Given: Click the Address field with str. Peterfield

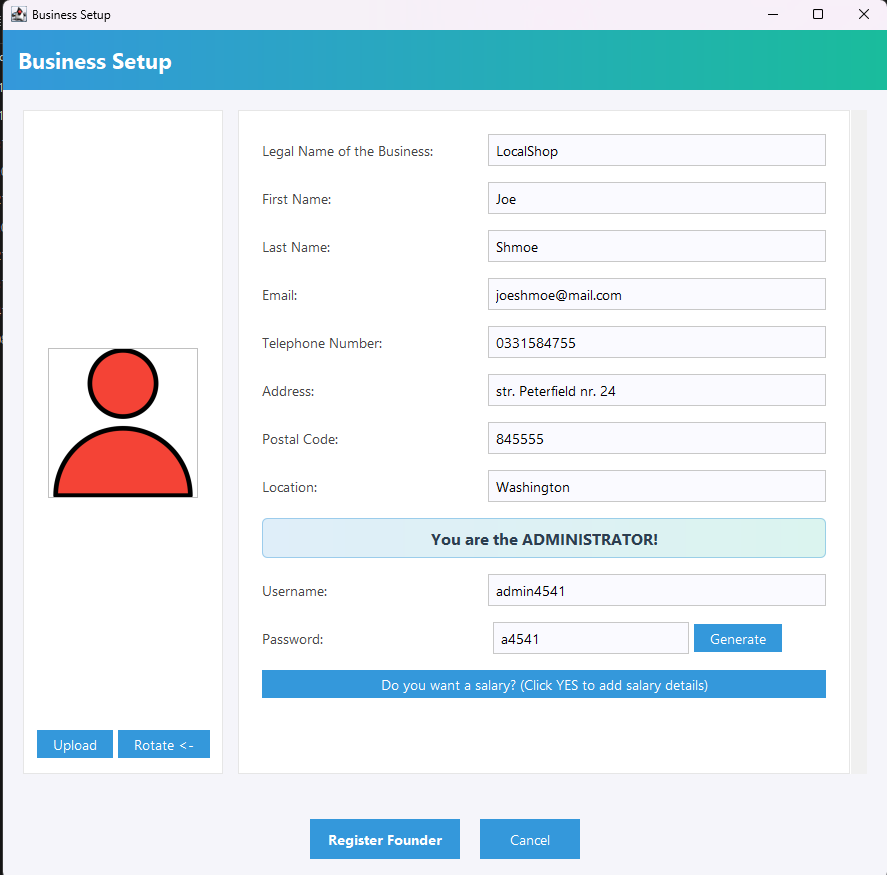Looking at the screenshot, I should point(656,390).
